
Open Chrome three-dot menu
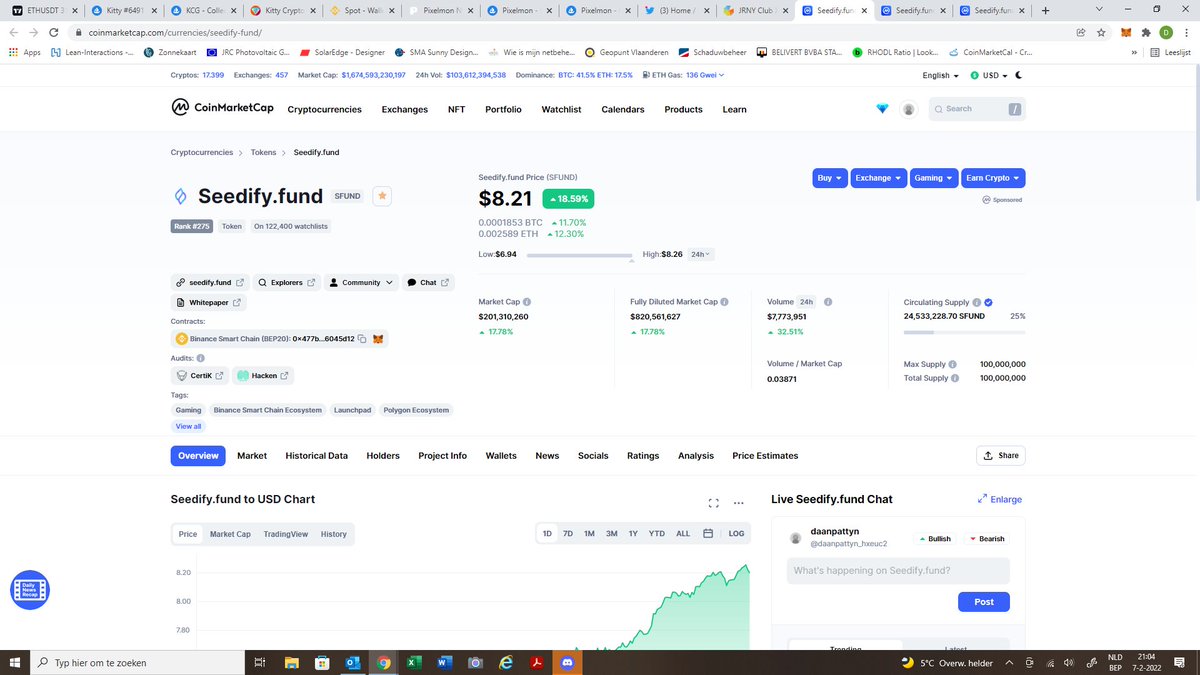pos(1185,32)
